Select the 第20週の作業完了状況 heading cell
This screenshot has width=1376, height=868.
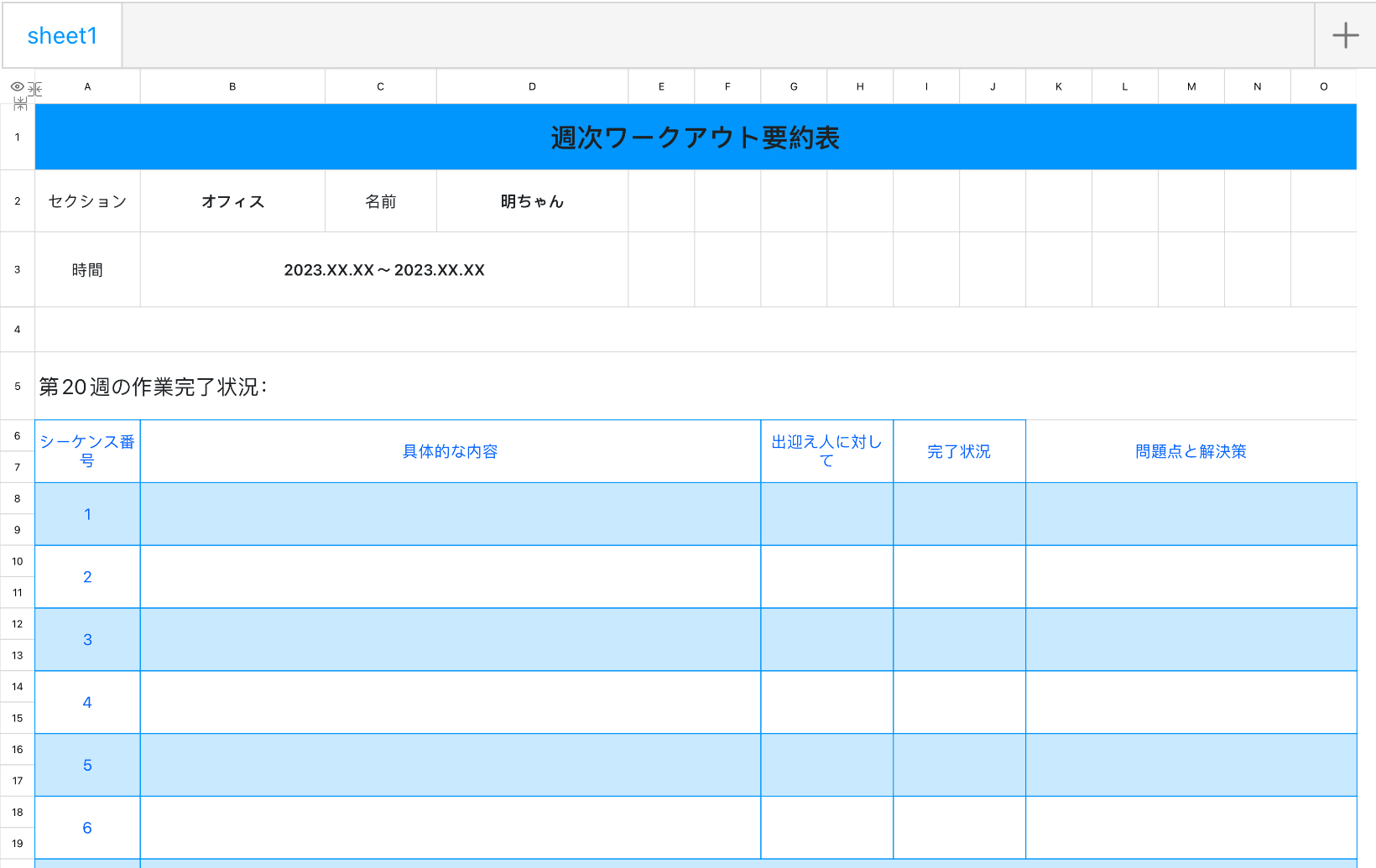(x=696, y=387)
